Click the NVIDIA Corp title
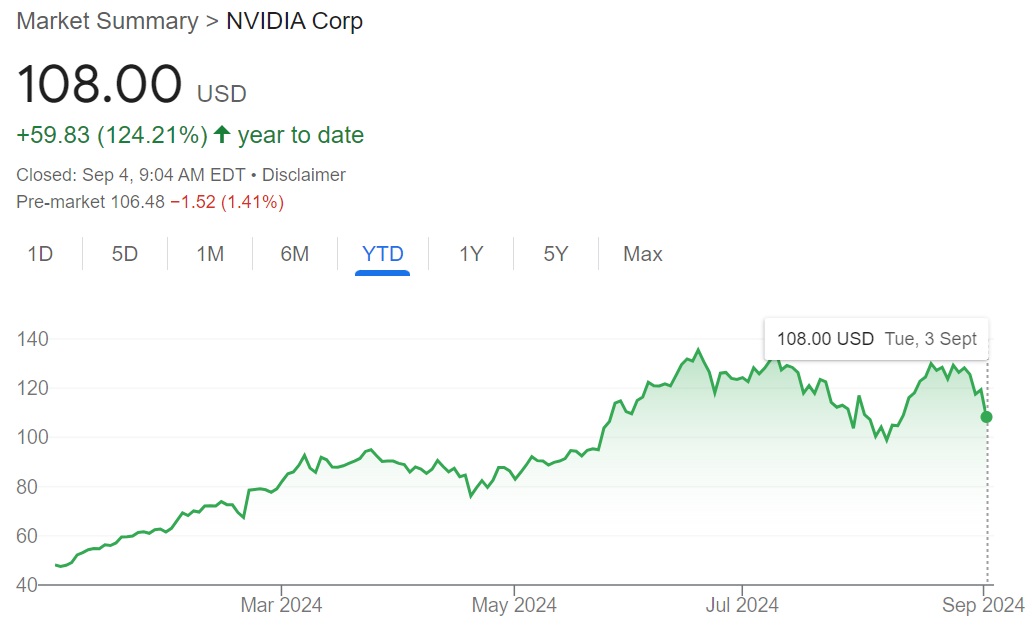 [294, 21]
